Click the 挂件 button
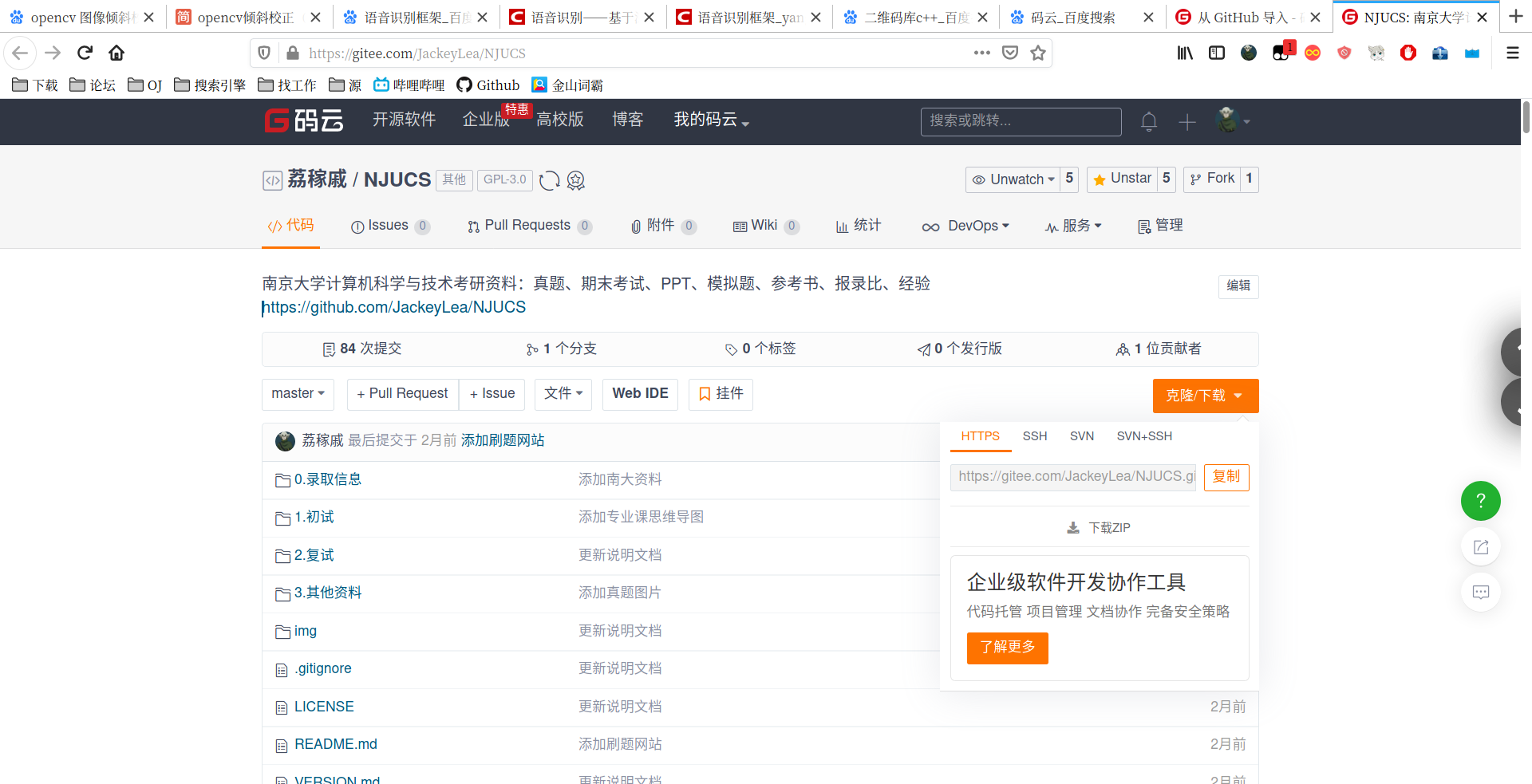The image size is (1532, 784). click(721, 394)
